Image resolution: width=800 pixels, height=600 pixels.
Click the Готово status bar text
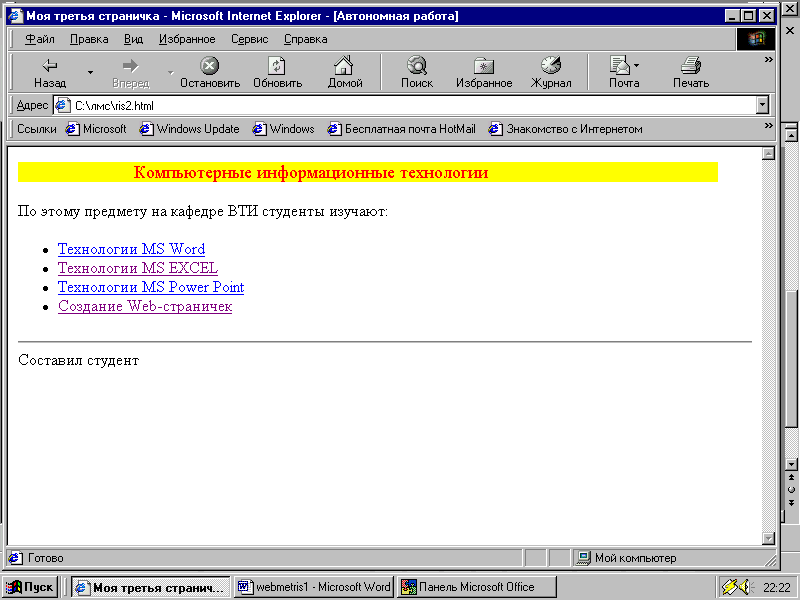[45, 558]
